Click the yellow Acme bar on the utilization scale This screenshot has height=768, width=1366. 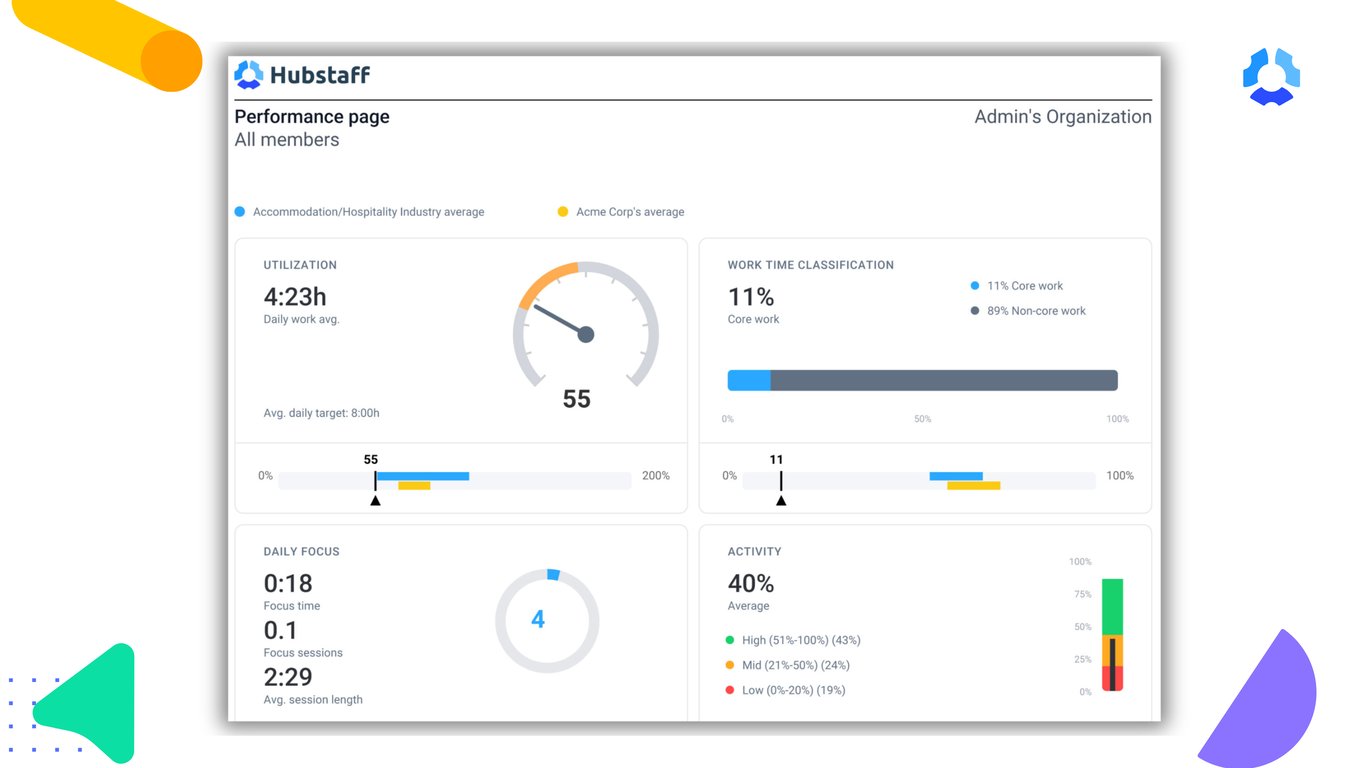tap(414, 486)
